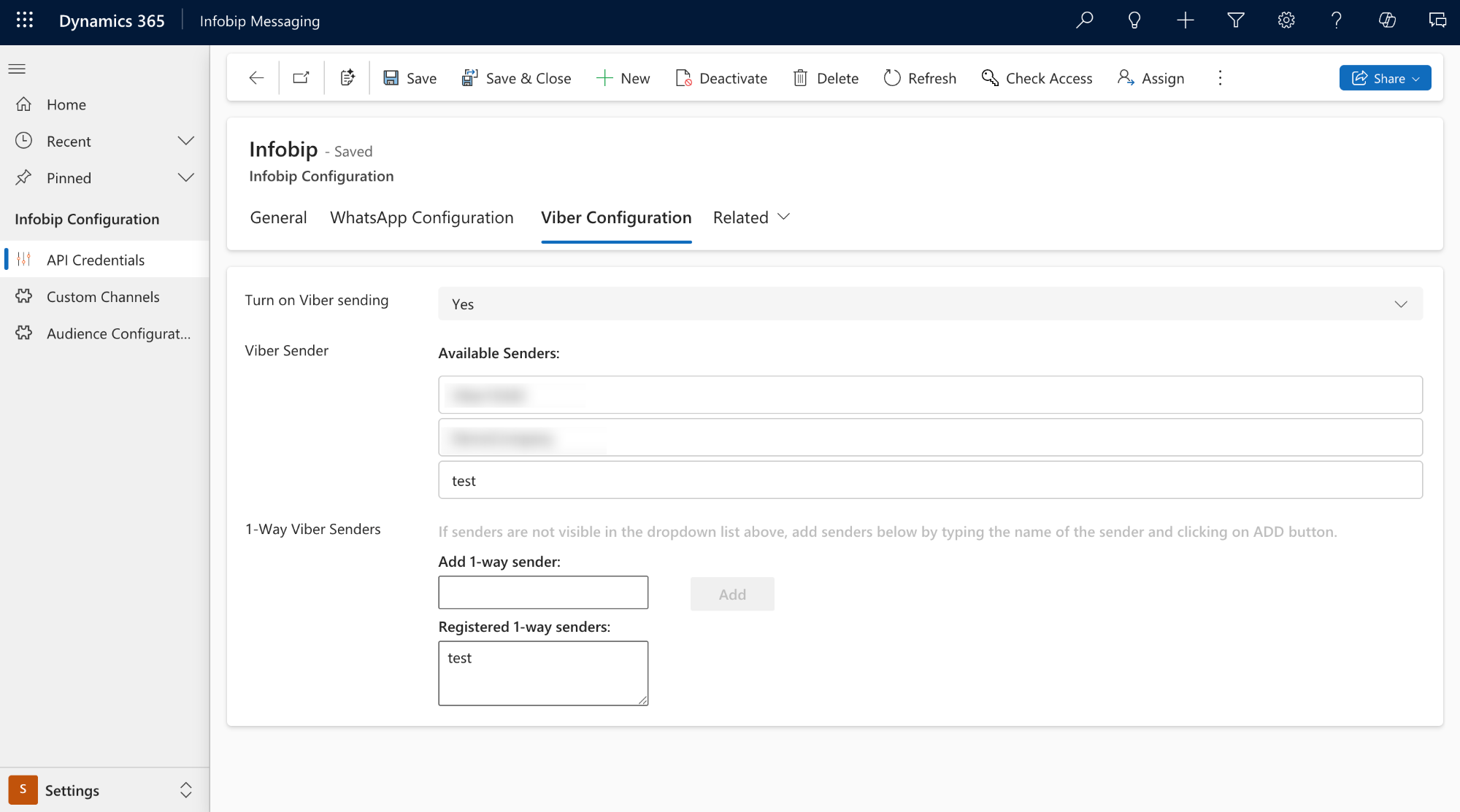Click the help question mark icon
Viewport: 1460px width, 812px height.
tap(1337, 20)
